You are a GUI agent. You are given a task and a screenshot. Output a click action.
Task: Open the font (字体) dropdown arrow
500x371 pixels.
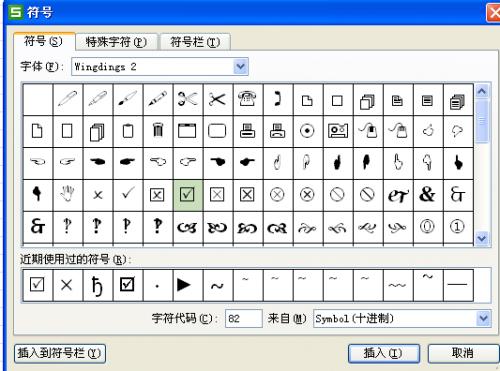tap(241, 67)
